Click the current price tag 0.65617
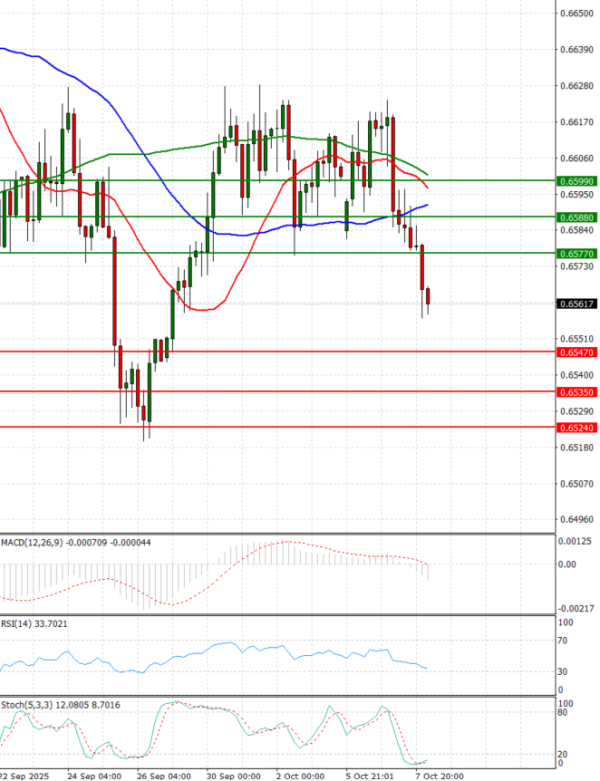This screenshot has width=600, height=781. pyautogui.click(x=575, y=304)
